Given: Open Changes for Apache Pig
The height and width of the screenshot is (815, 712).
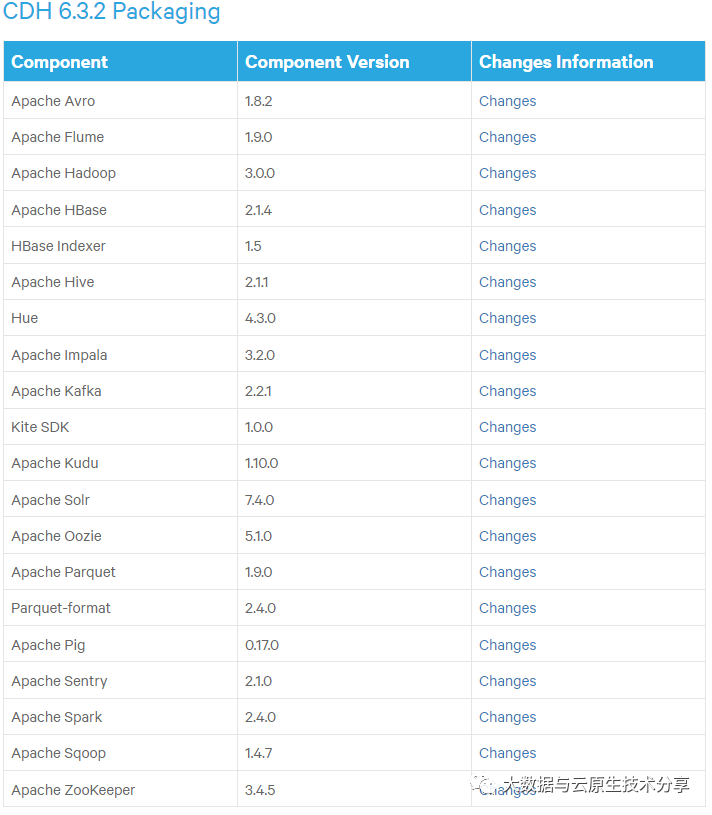Looking at the screenshot, I should click(x=507, y=645).
